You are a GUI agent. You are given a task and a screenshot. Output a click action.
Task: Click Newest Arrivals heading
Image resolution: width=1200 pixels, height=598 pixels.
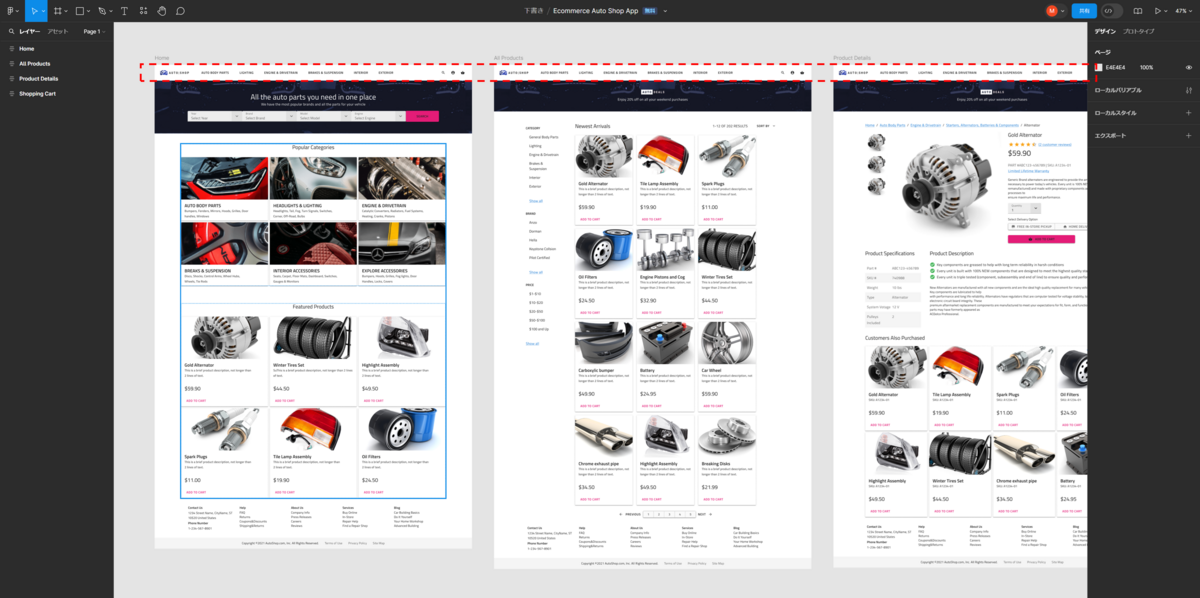(592, 127)
